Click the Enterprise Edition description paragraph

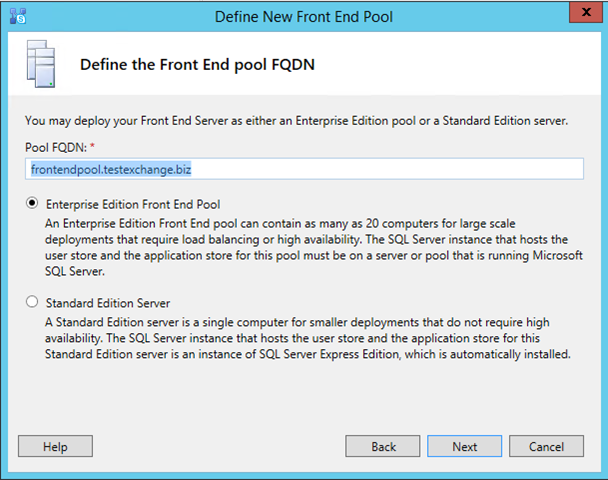314,247
